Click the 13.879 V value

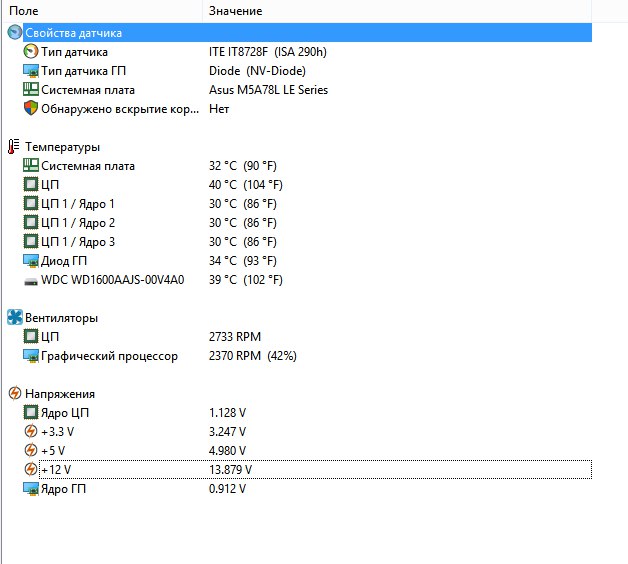[x=230, y=470]
